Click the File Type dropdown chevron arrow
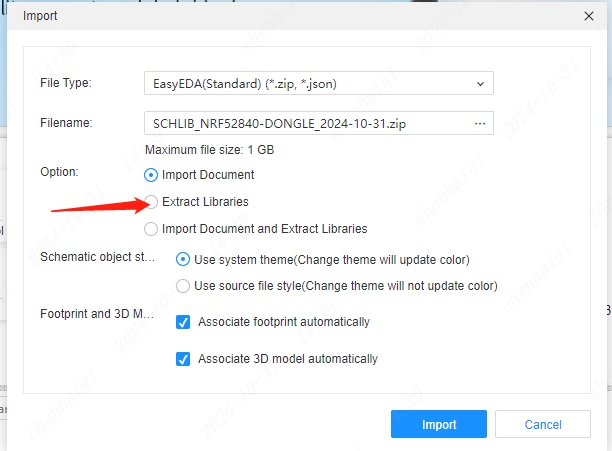Image resolution: width=612 pixels, height=451 pixels. [480, 84]
